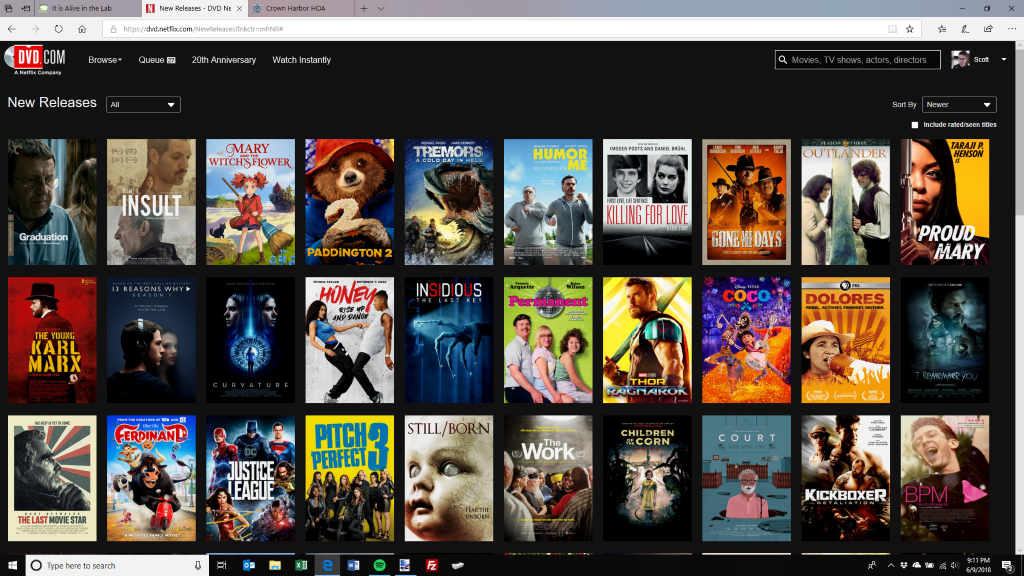
Task: Expand the Browse menu
Action: point(104,59)
